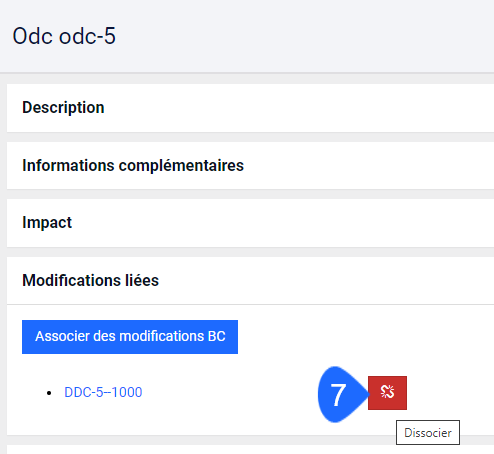
Task: Expand the Description section
Action: coord(250,108)
